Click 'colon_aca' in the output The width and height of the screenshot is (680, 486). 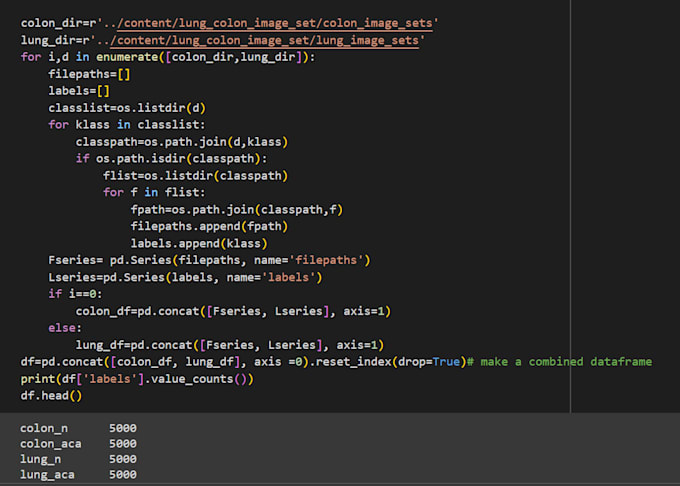(51, 444)
